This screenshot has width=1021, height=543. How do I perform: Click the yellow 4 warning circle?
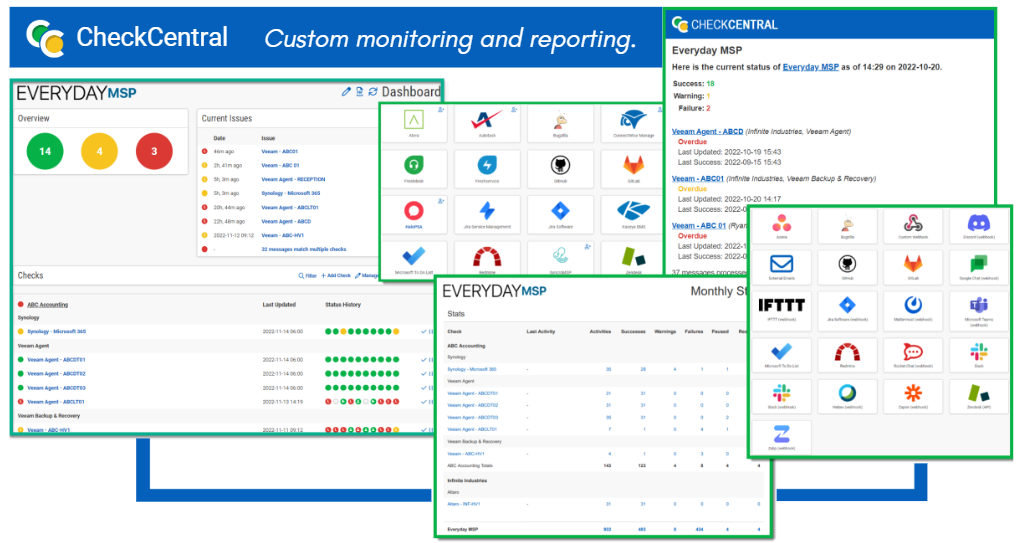(x=100, y=151)
